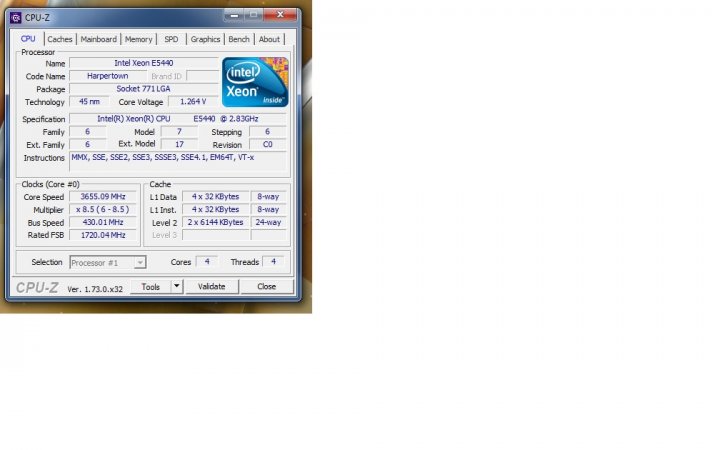
Task: Click the L1 Inst. 4 x 32 KBytes value
Action: 215,209
